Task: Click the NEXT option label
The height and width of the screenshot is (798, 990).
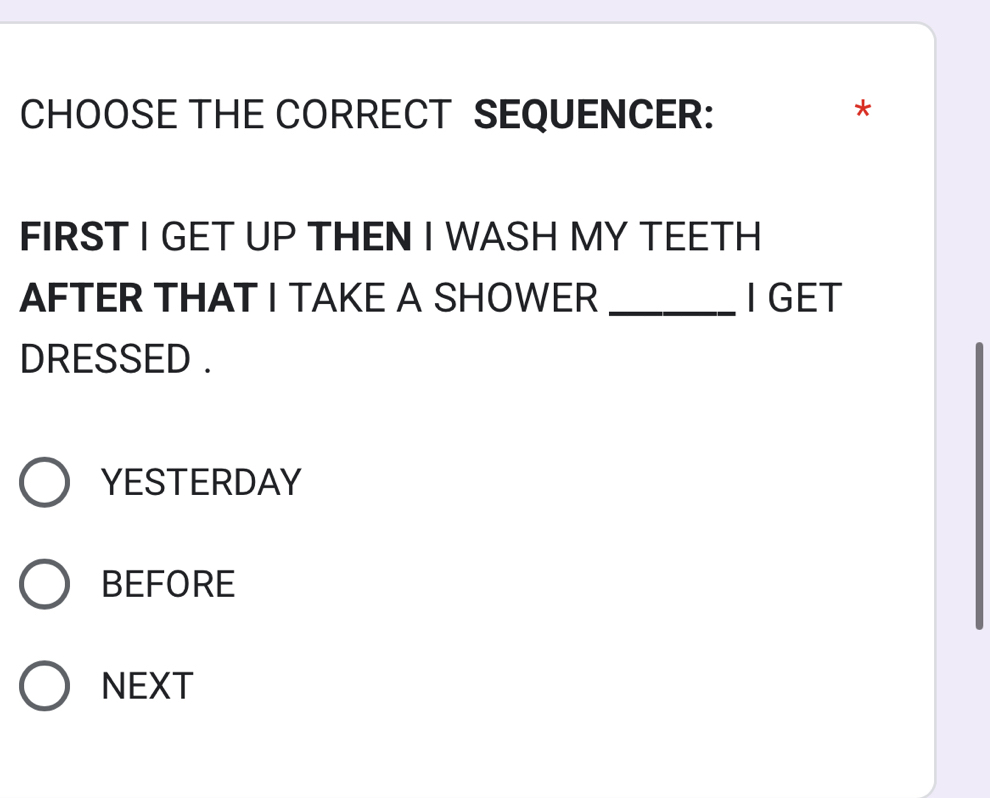Action: 147,686
